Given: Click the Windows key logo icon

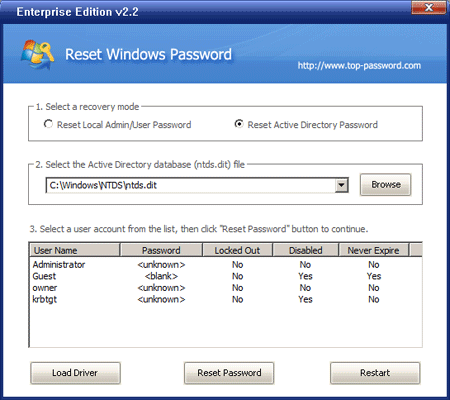Looking at the screenshot, I should (x=38, y=55).
